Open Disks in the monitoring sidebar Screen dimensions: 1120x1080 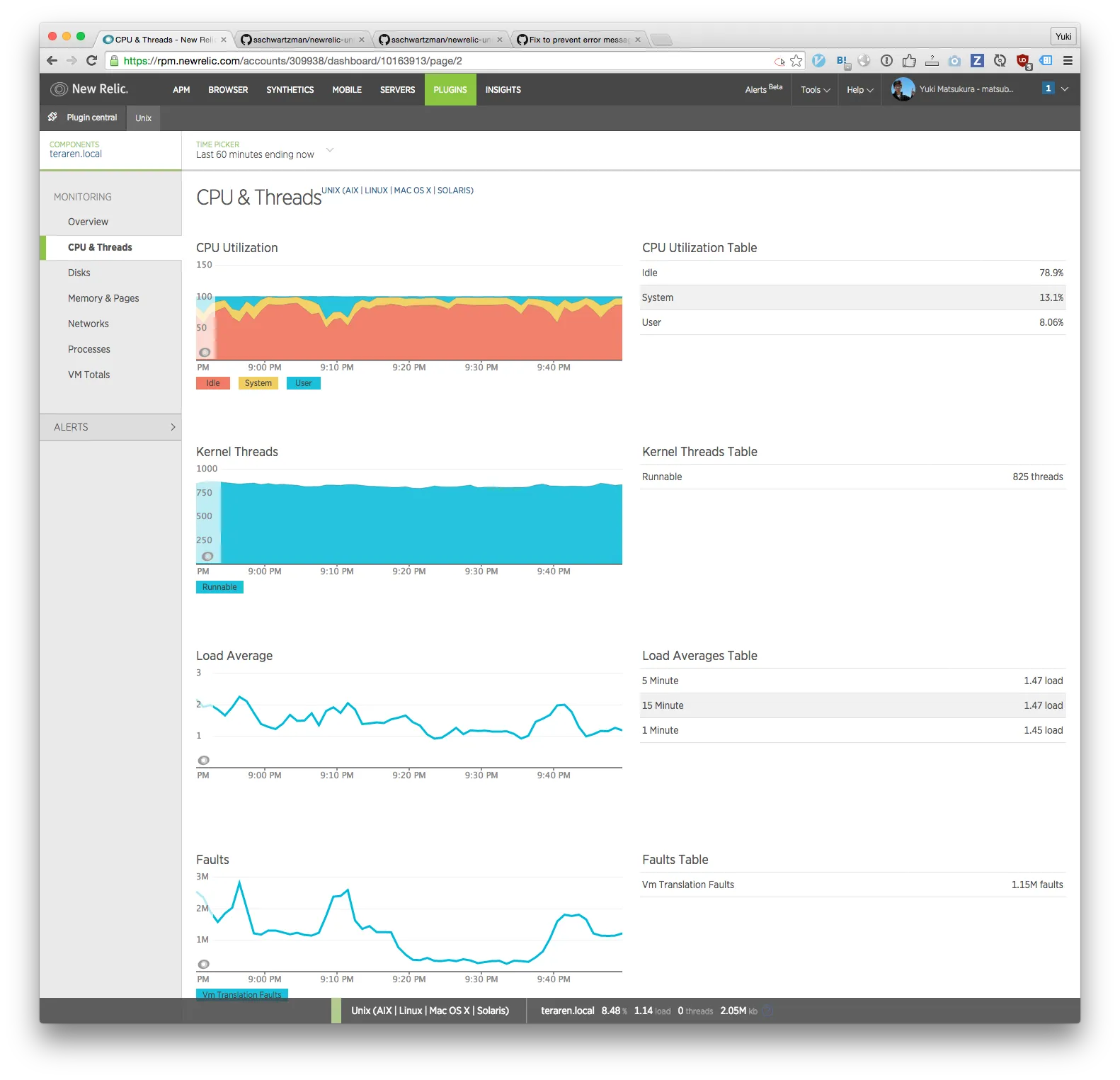pos(79,273)
